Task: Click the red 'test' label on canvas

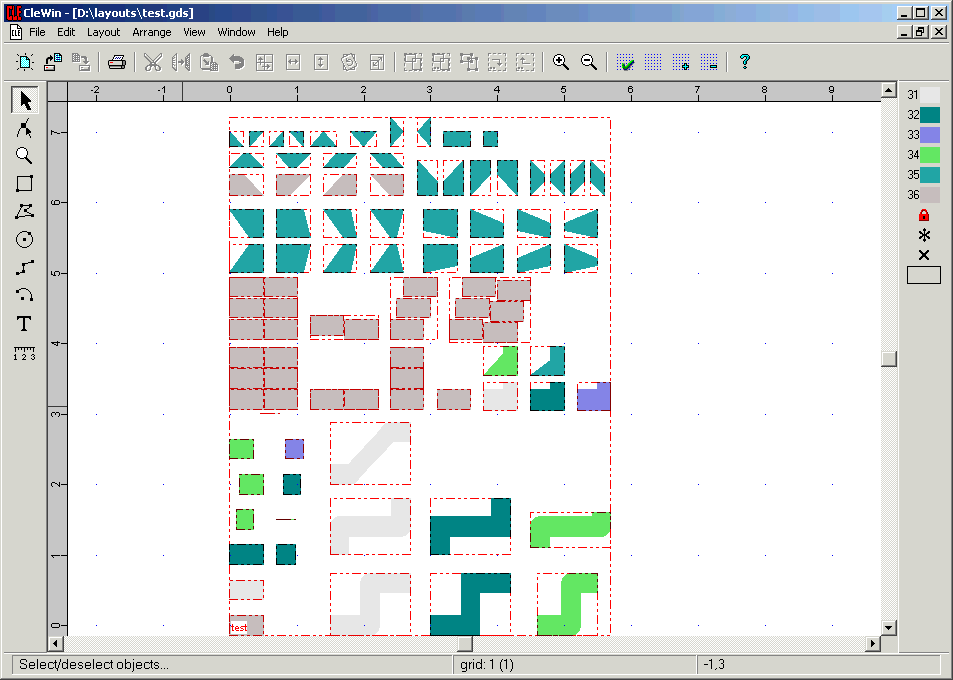Action: (x=239, y=628)
